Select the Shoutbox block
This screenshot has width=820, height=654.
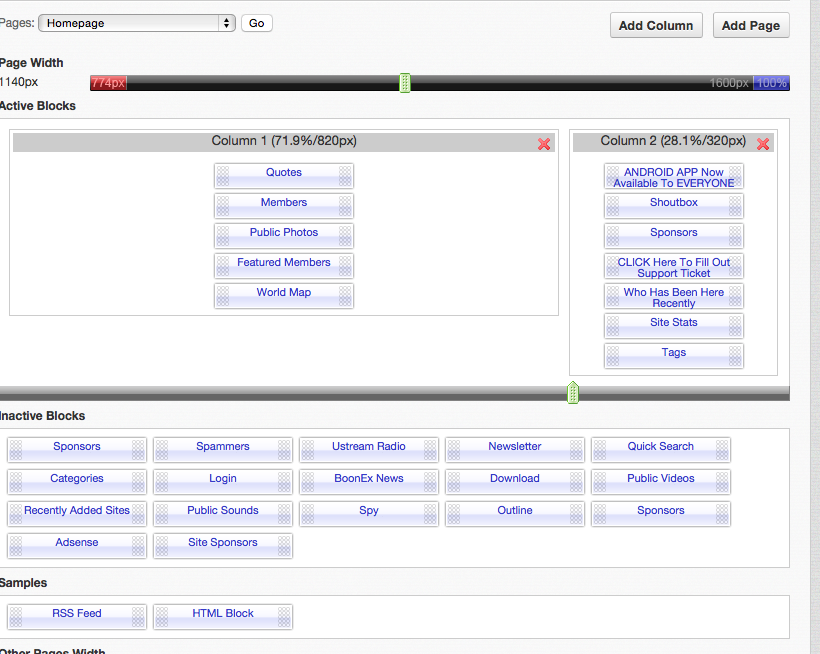(674, 203)
